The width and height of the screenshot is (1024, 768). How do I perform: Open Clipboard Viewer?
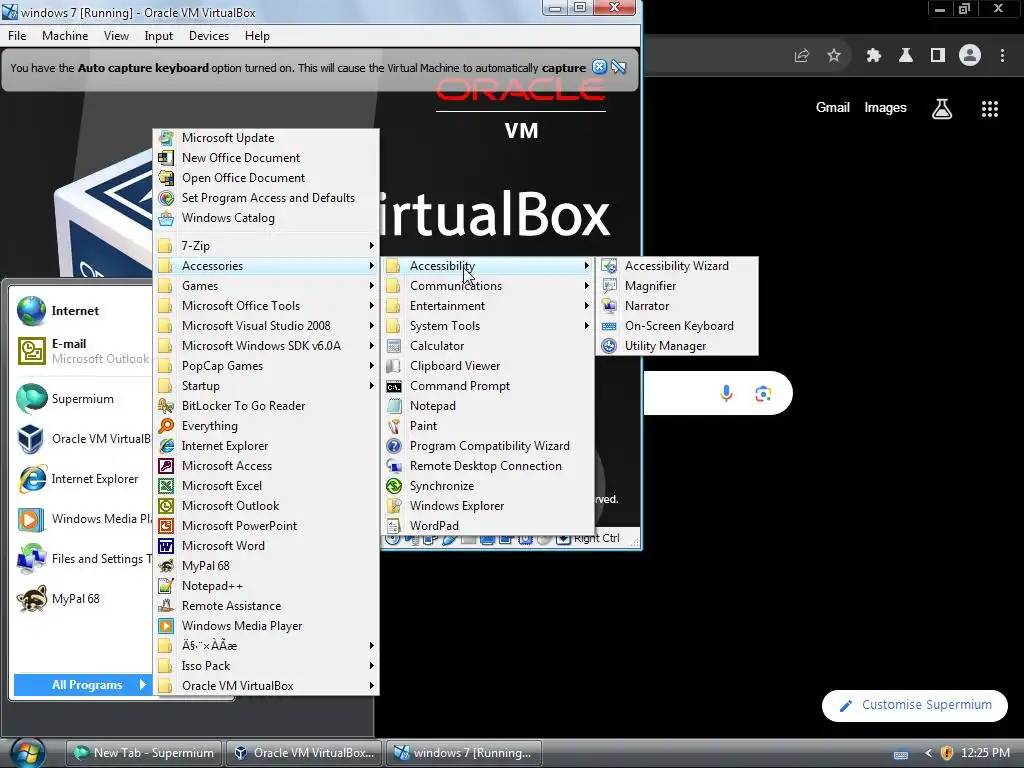click(488, 366)
